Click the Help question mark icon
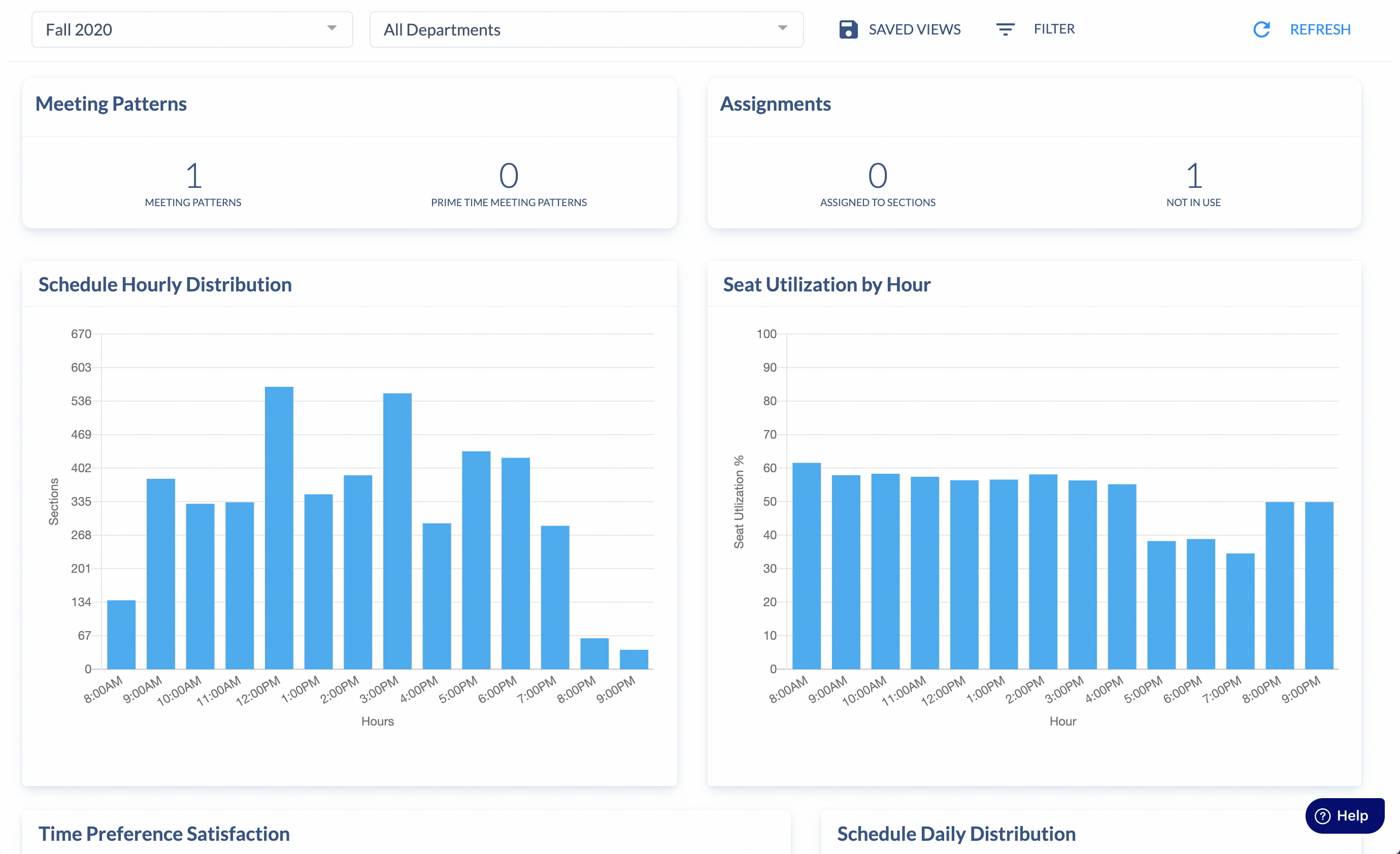The height and width of the screenshot is (854, 1400). 1323,816
